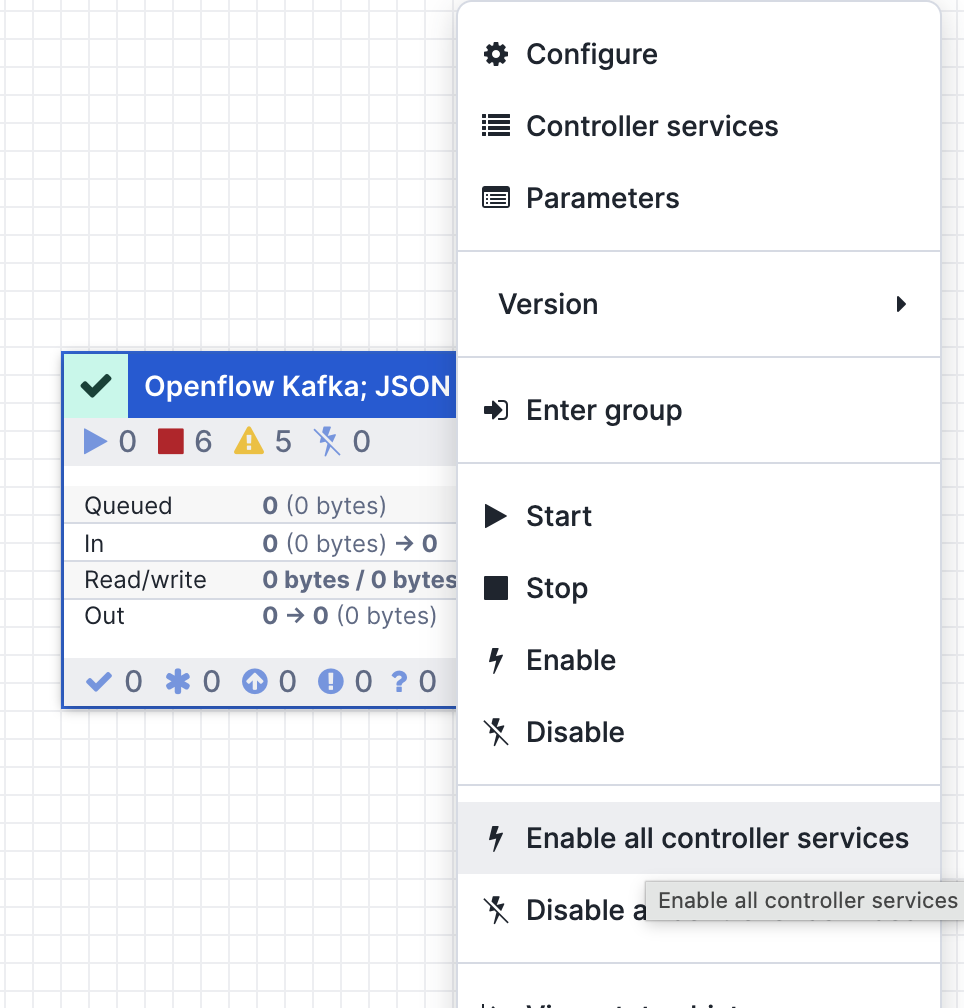
Task: Choose Start in the context menu
Action: click(x=699, y=516)
